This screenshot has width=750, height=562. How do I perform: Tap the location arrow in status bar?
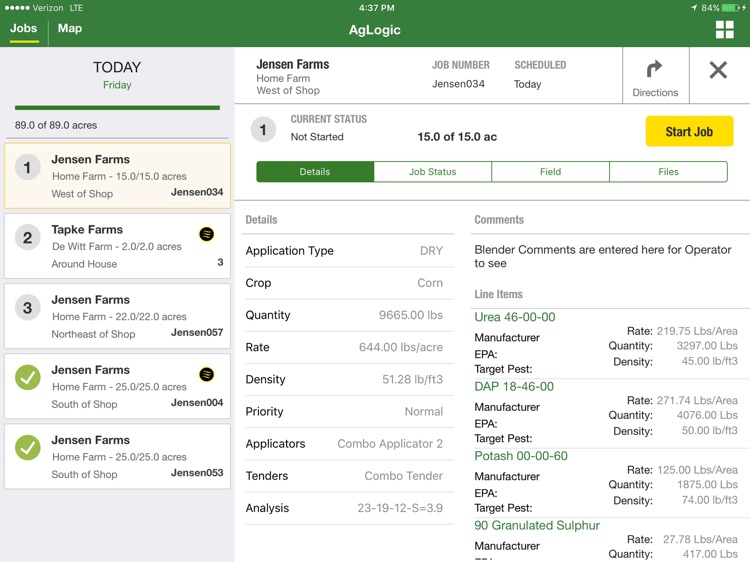pyautogui.click(x=694, y=8)
